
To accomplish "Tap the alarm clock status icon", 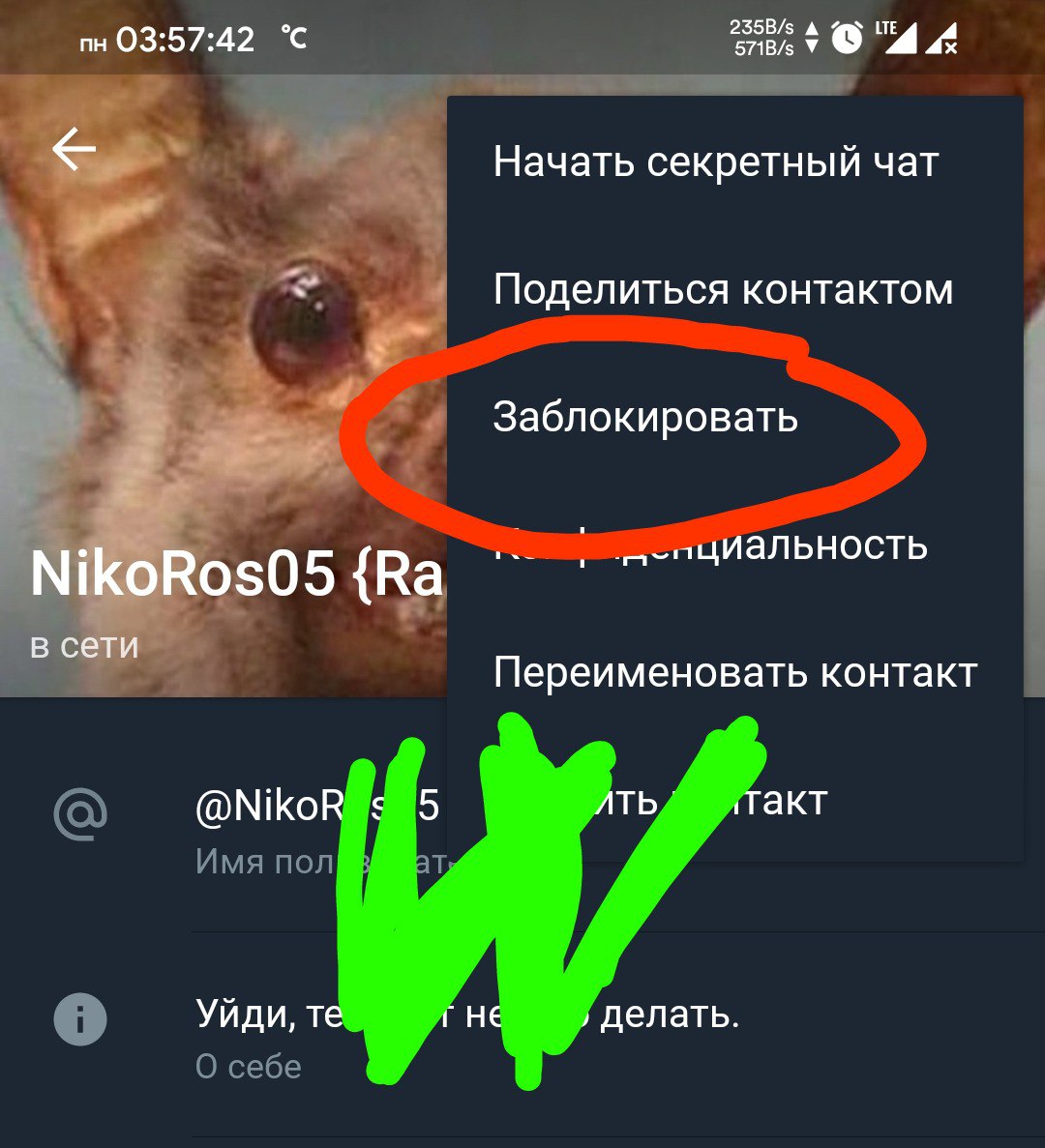I will tap(847, 38).
